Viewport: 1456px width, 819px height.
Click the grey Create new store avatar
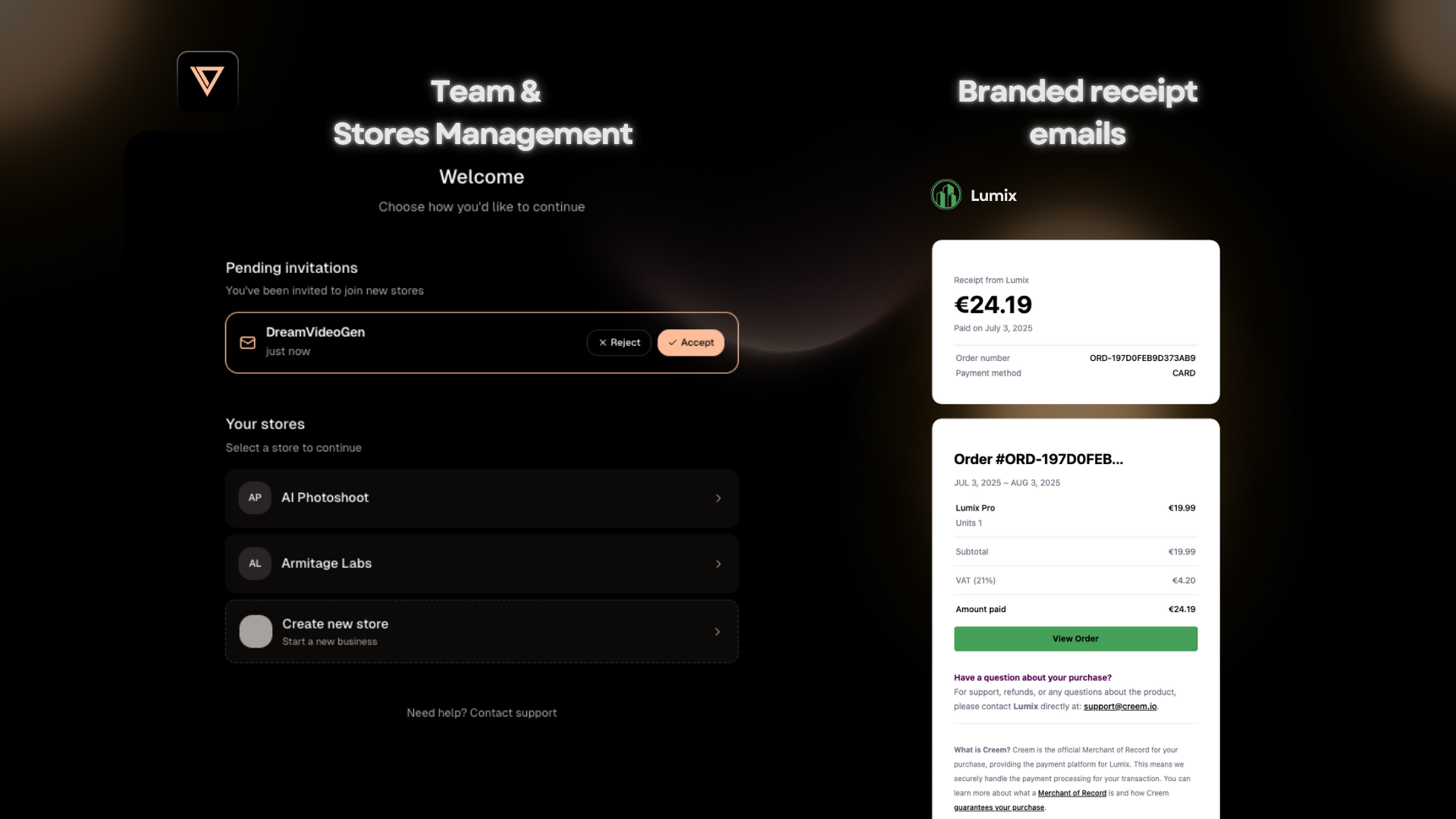(256, 631)
